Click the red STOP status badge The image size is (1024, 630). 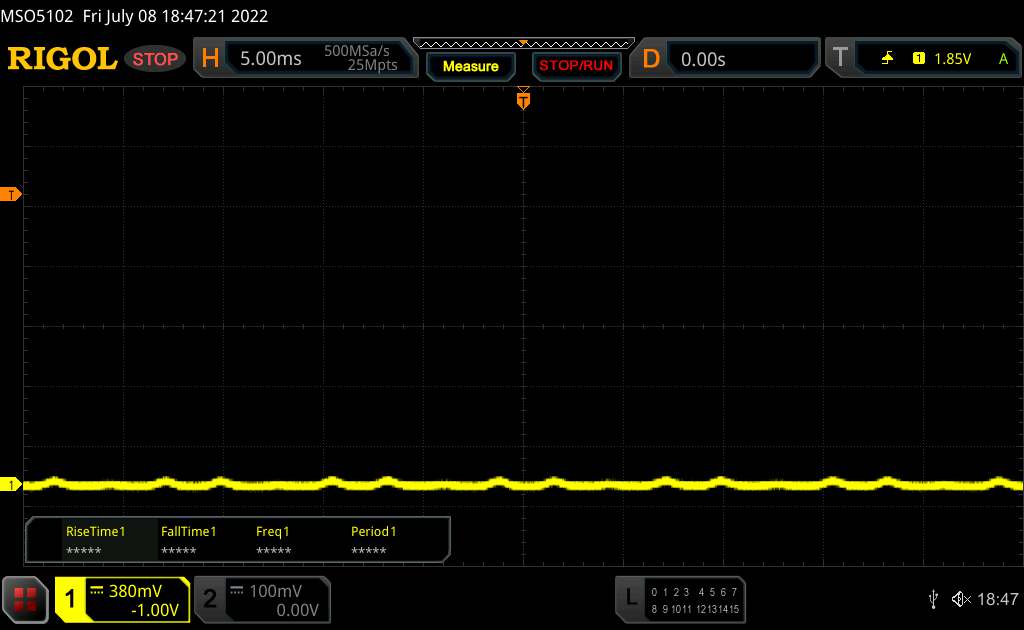tap(157, 59)
